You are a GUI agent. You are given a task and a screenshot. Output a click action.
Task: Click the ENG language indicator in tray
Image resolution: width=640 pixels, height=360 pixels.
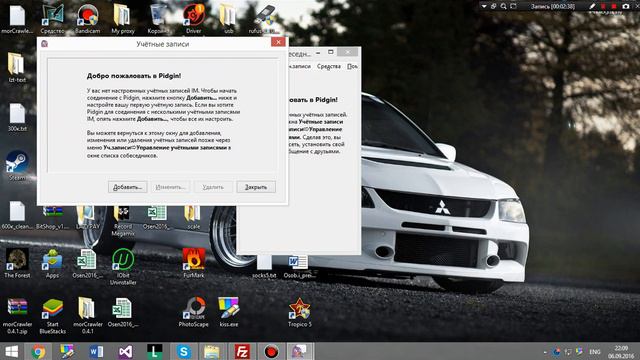595,351
